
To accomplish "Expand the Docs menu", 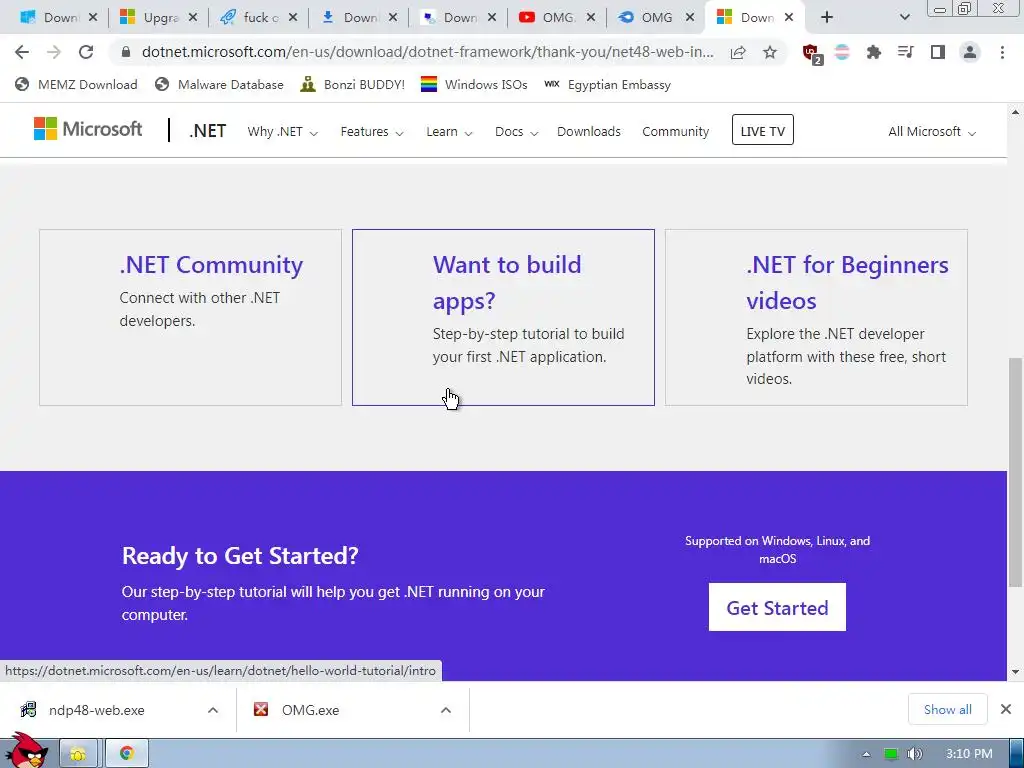I will pos(516,132).
